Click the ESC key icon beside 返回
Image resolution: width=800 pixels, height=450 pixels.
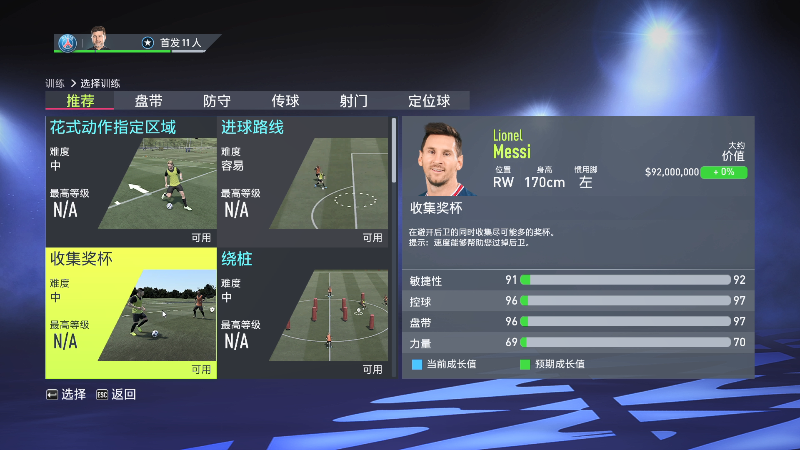pos(102,394)
